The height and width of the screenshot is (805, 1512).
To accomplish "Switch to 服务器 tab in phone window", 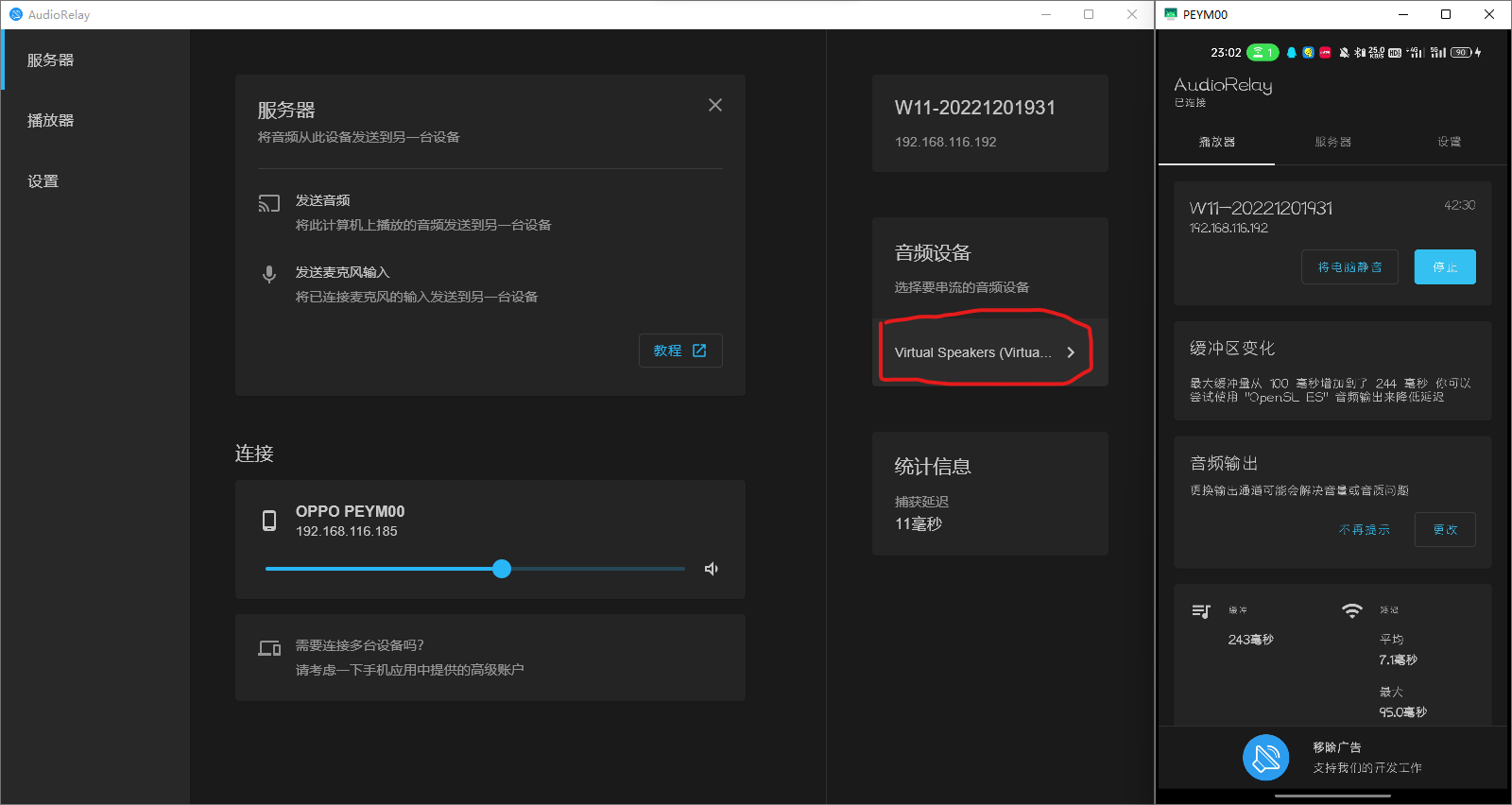I will pyautogui.click(x=1333, y=142).
